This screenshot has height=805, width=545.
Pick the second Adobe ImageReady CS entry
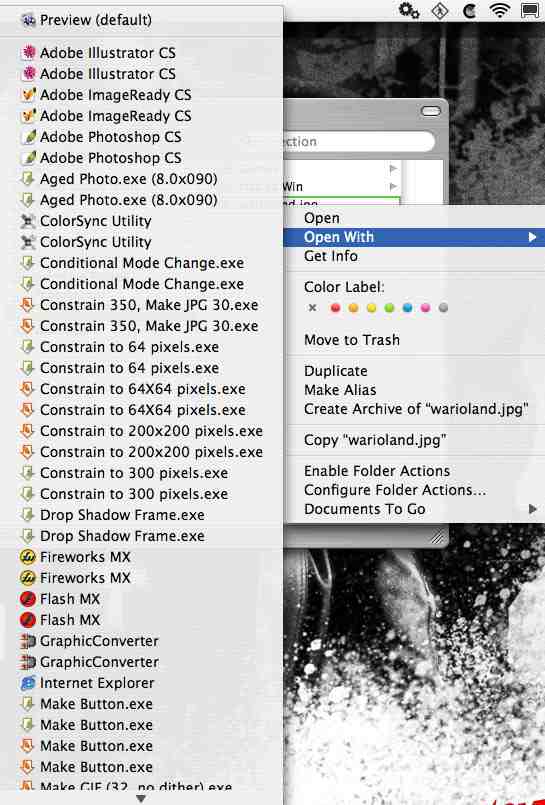pyautogui.click(x=141, y=116)
